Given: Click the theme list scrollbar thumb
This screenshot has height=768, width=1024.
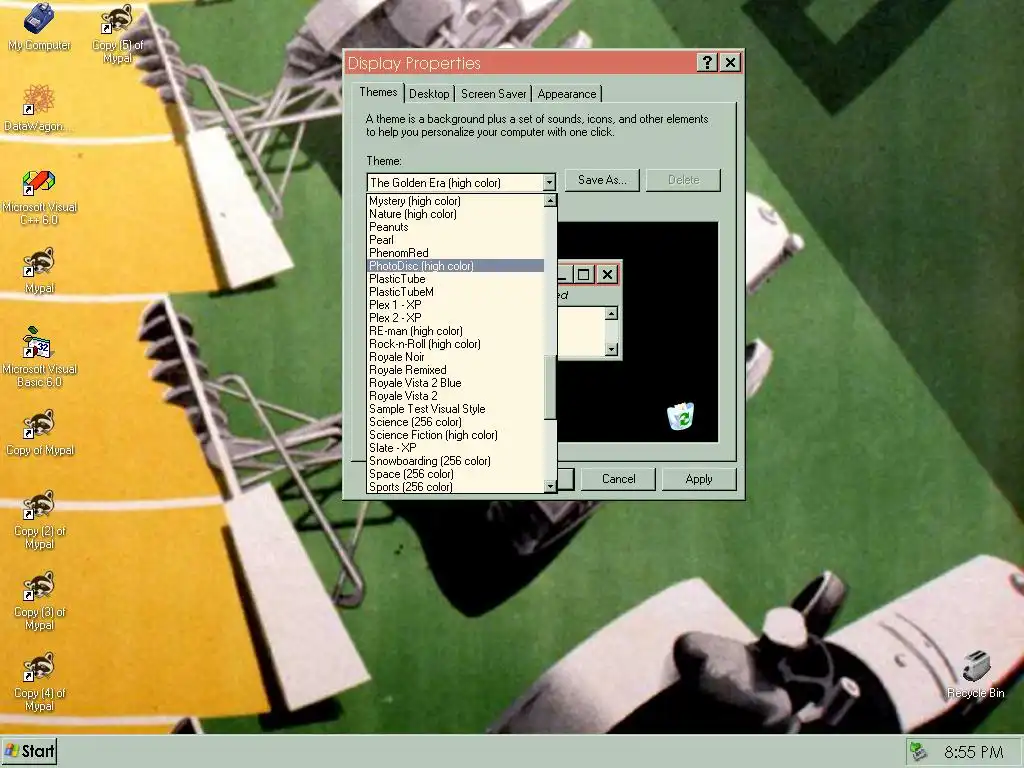Looking at the screenshot, I should pos(550,387).
